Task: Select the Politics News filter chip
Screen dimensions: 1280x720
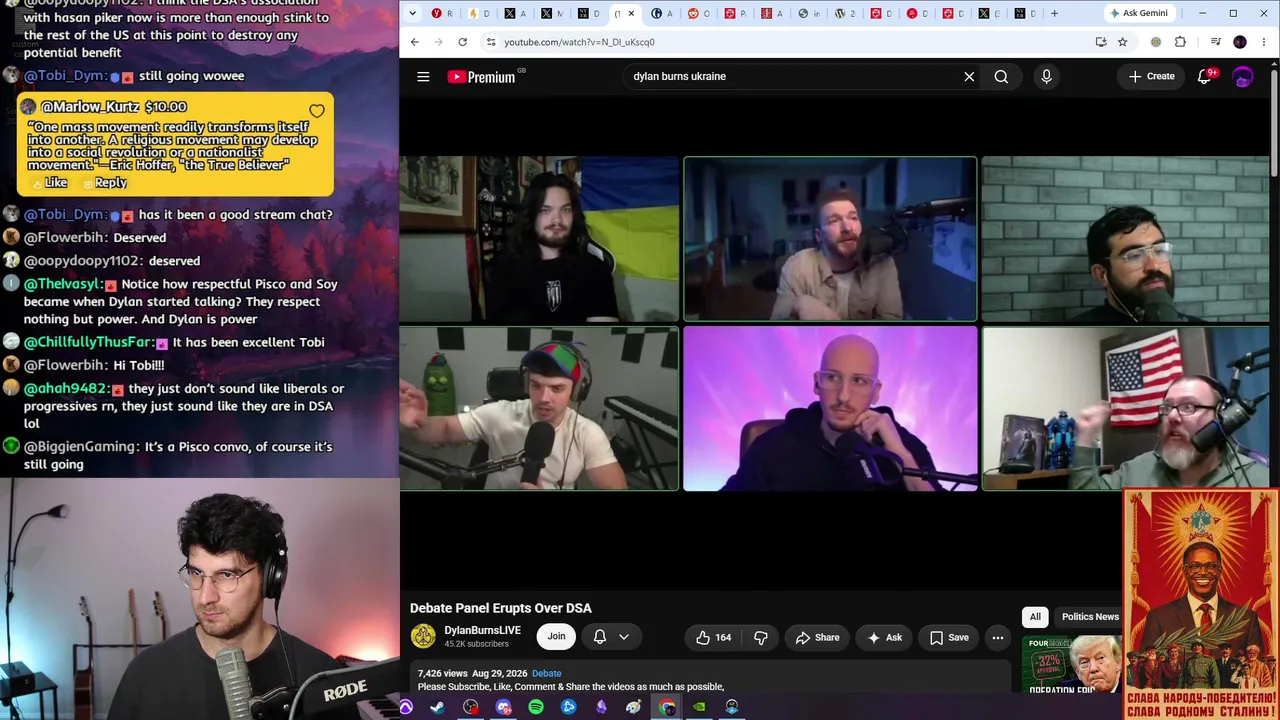Action: 1089,617
